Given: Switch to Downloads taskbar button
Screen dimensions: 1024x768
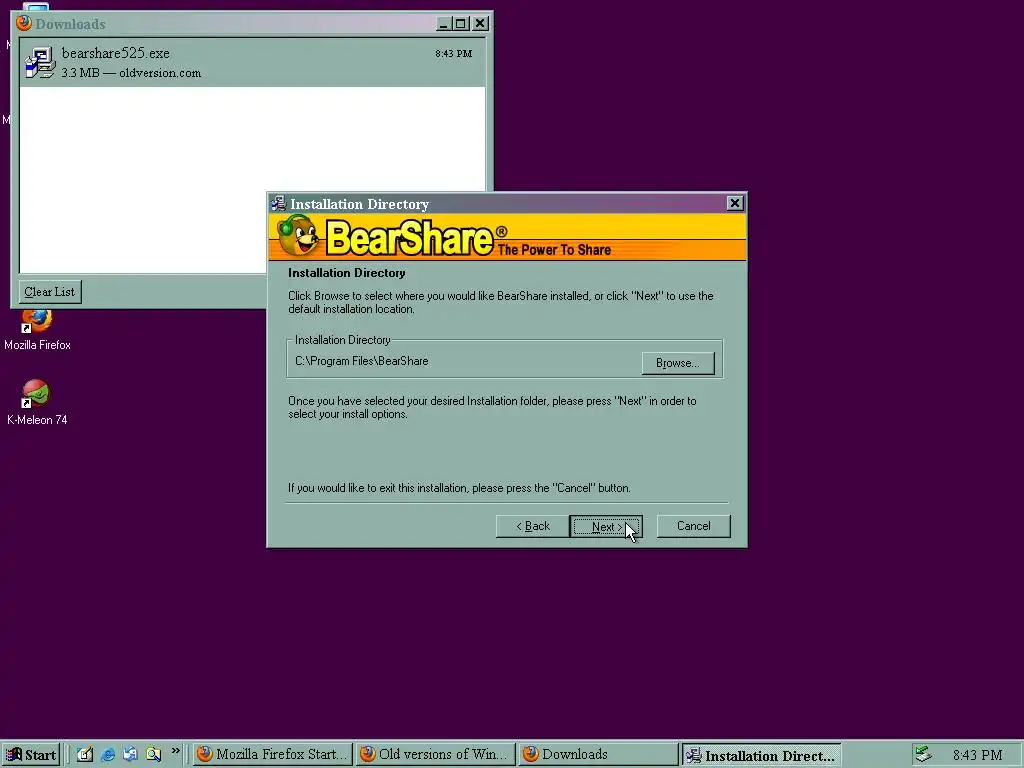Looking at the screenshot, I should click(x=598, y=754).
